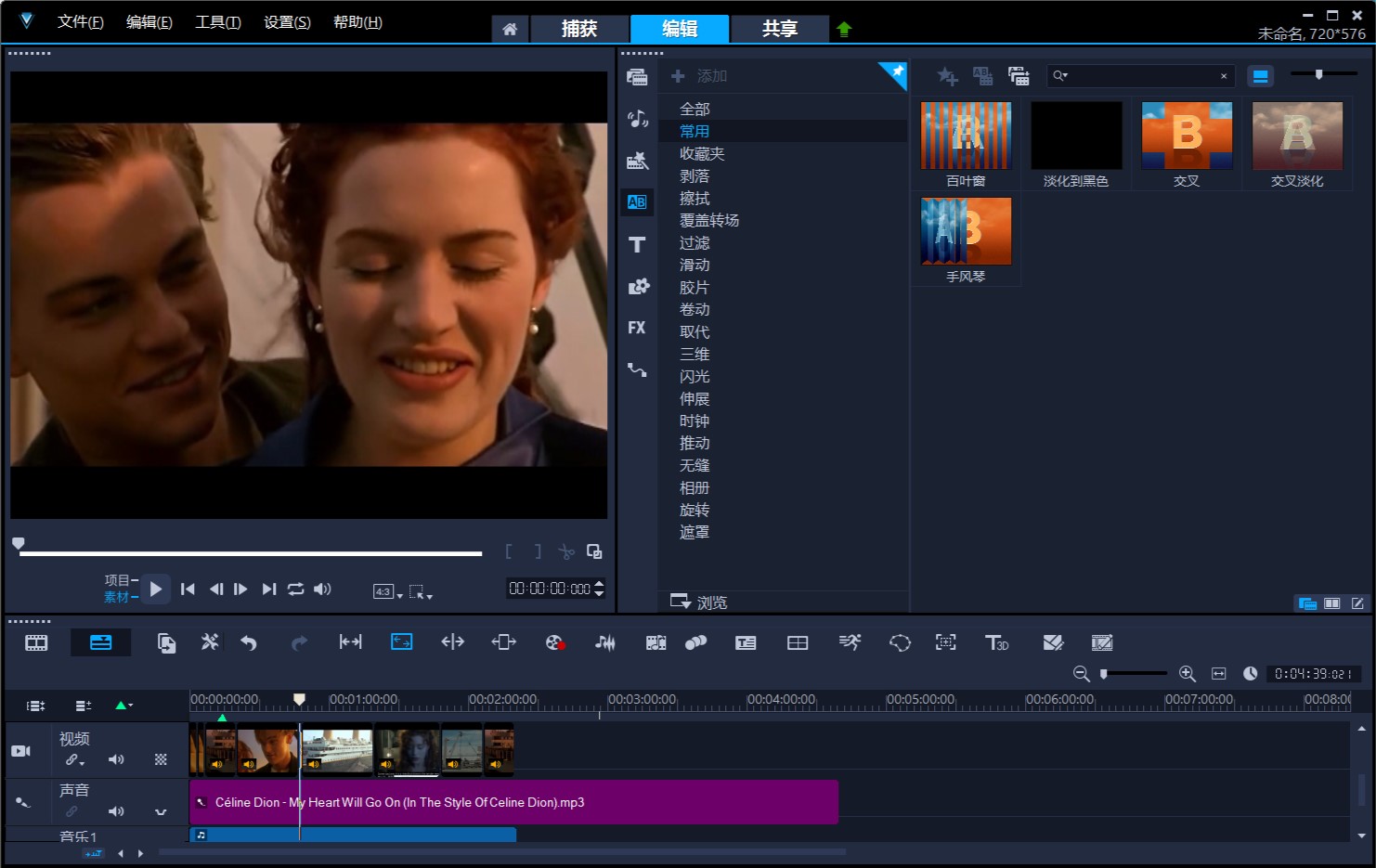Step the preview timecode spinner
This screenshot has width=1376, height=868.
pos(599,589)
